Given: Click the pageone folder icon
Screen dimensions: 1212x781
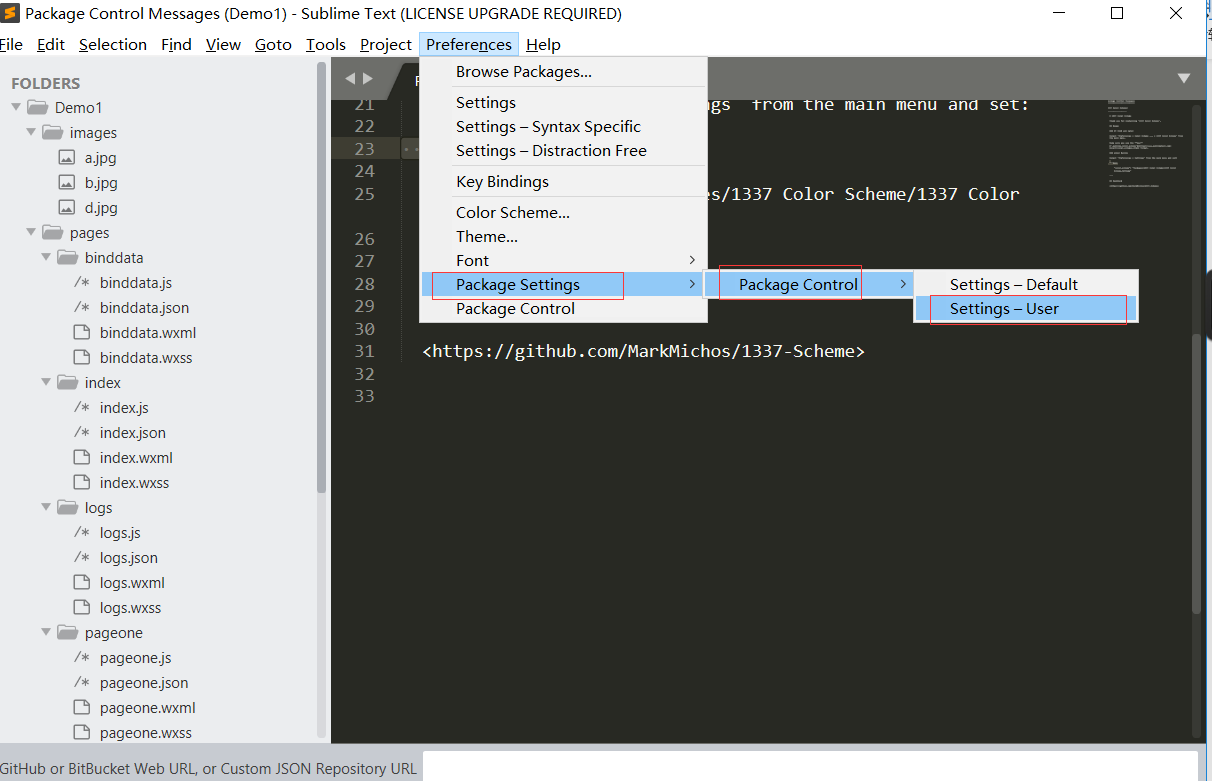Looking at the screenshot, I should point(67,632).
